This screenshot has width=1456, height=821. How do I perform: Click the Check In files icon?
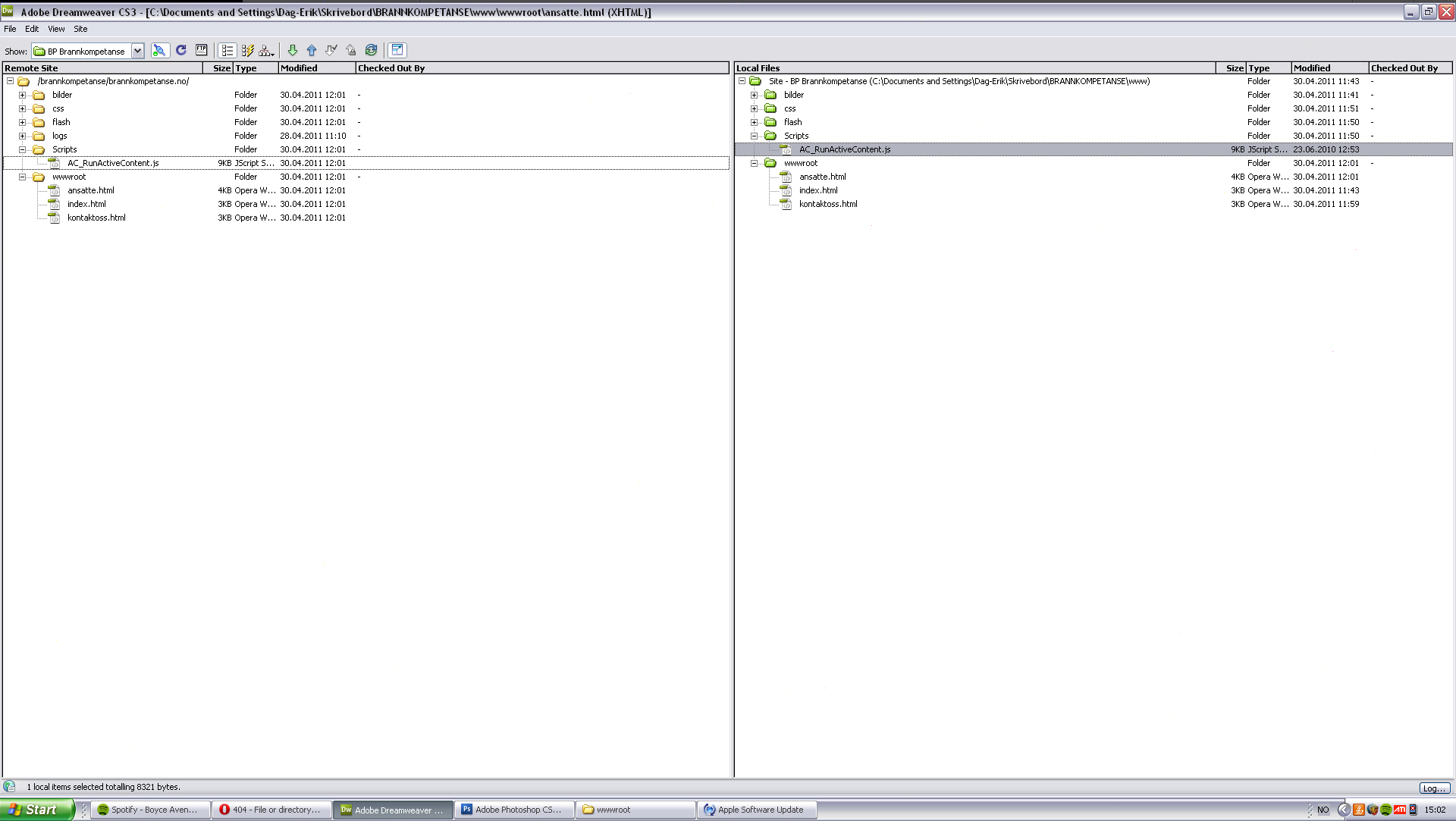click(351, 51)
